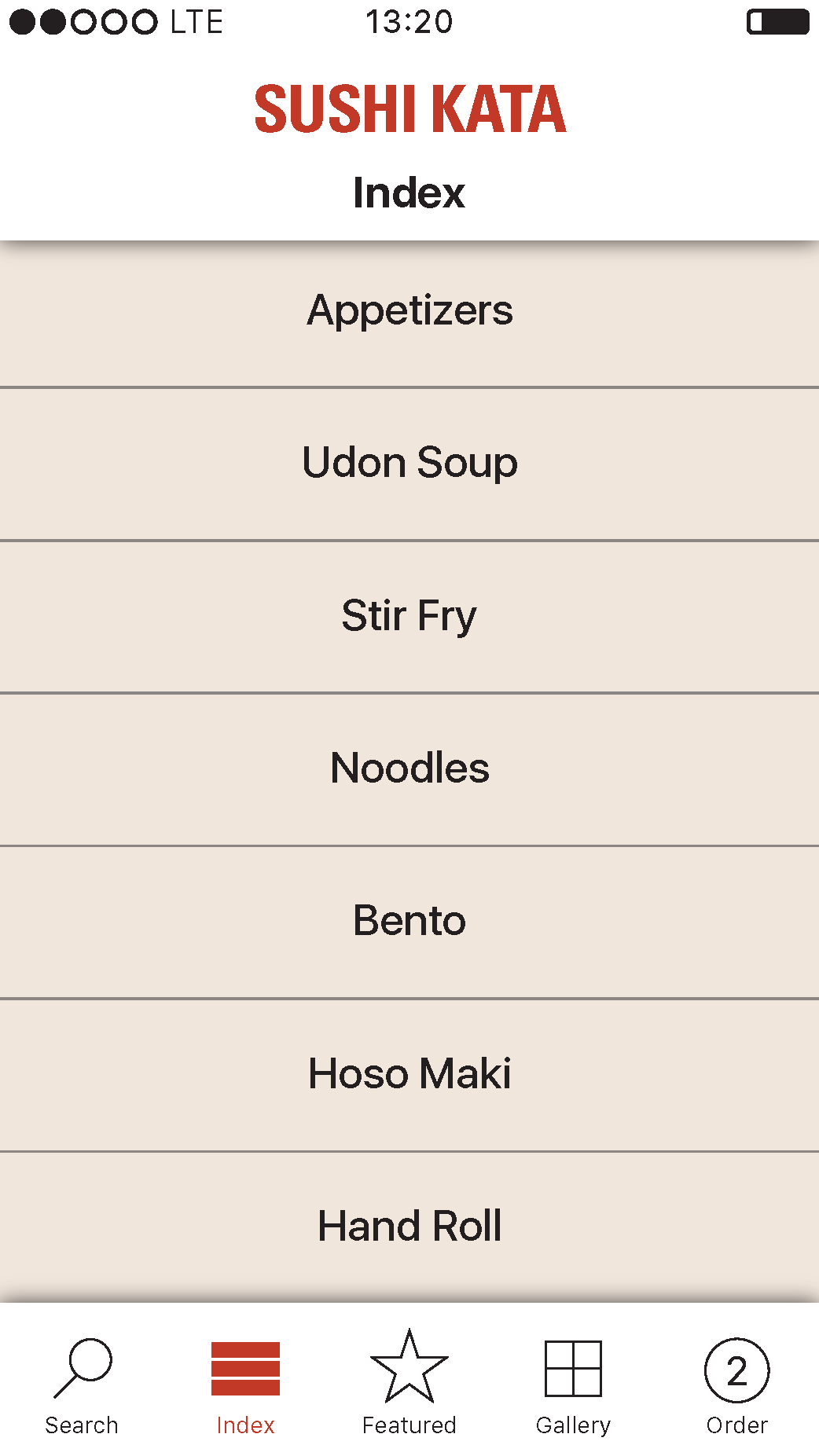
Task: Tap the Featured tab label
Action: tap(409, 1425)
